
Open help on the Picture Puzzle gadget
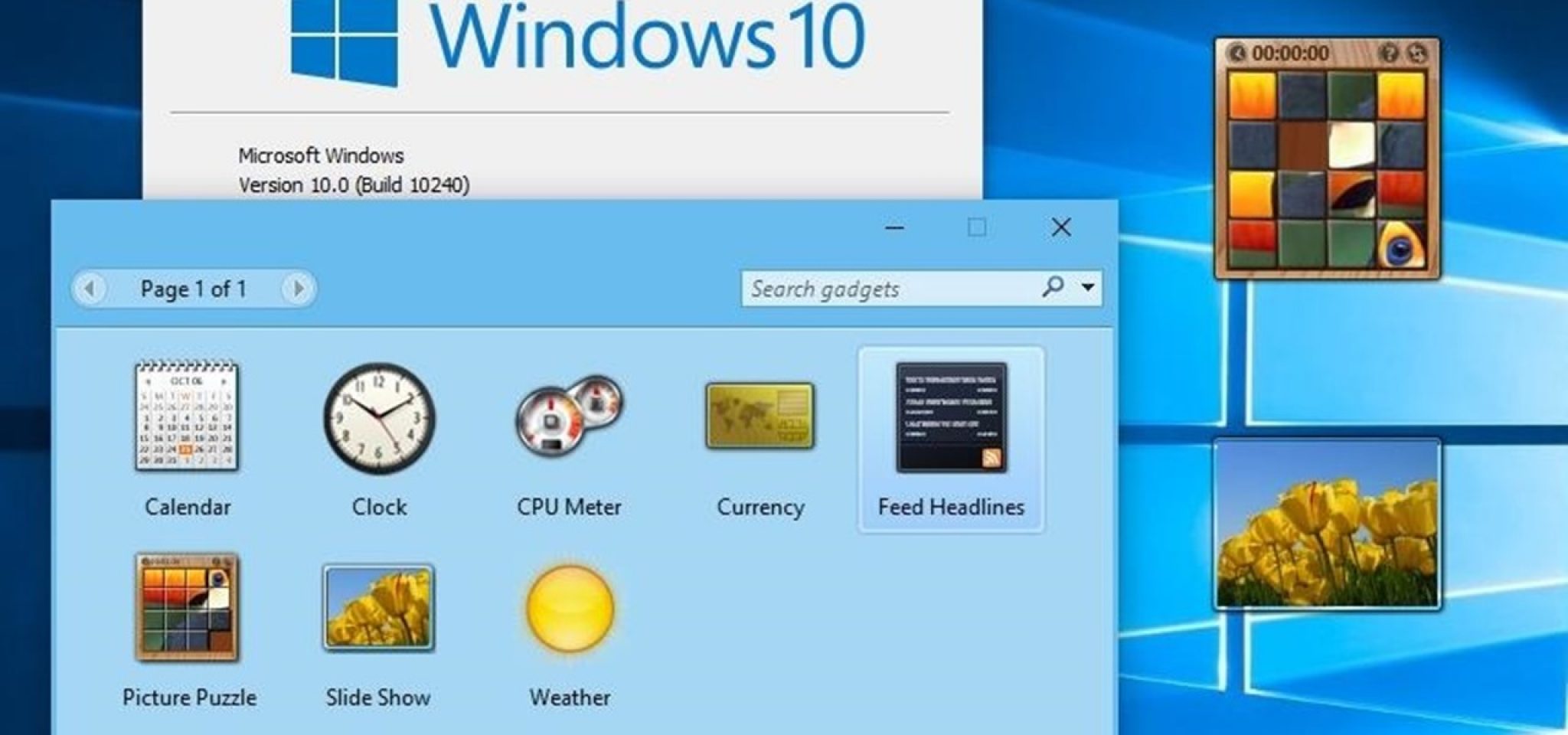click(1391, 51)
